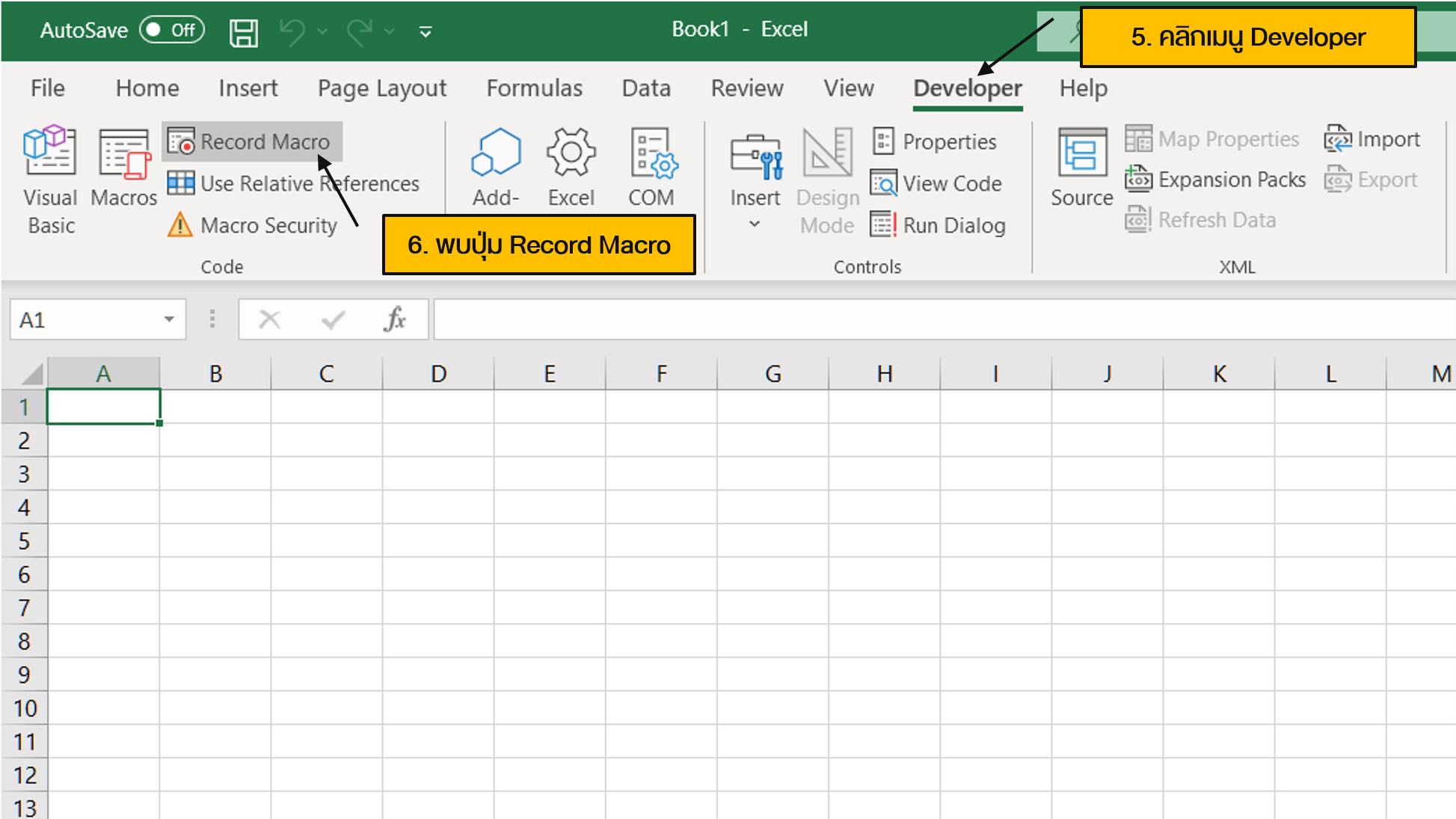The width and height of the screenshot is (1456, 819).
Task: Cancel the formula bar entry
Action: point(269,319)
